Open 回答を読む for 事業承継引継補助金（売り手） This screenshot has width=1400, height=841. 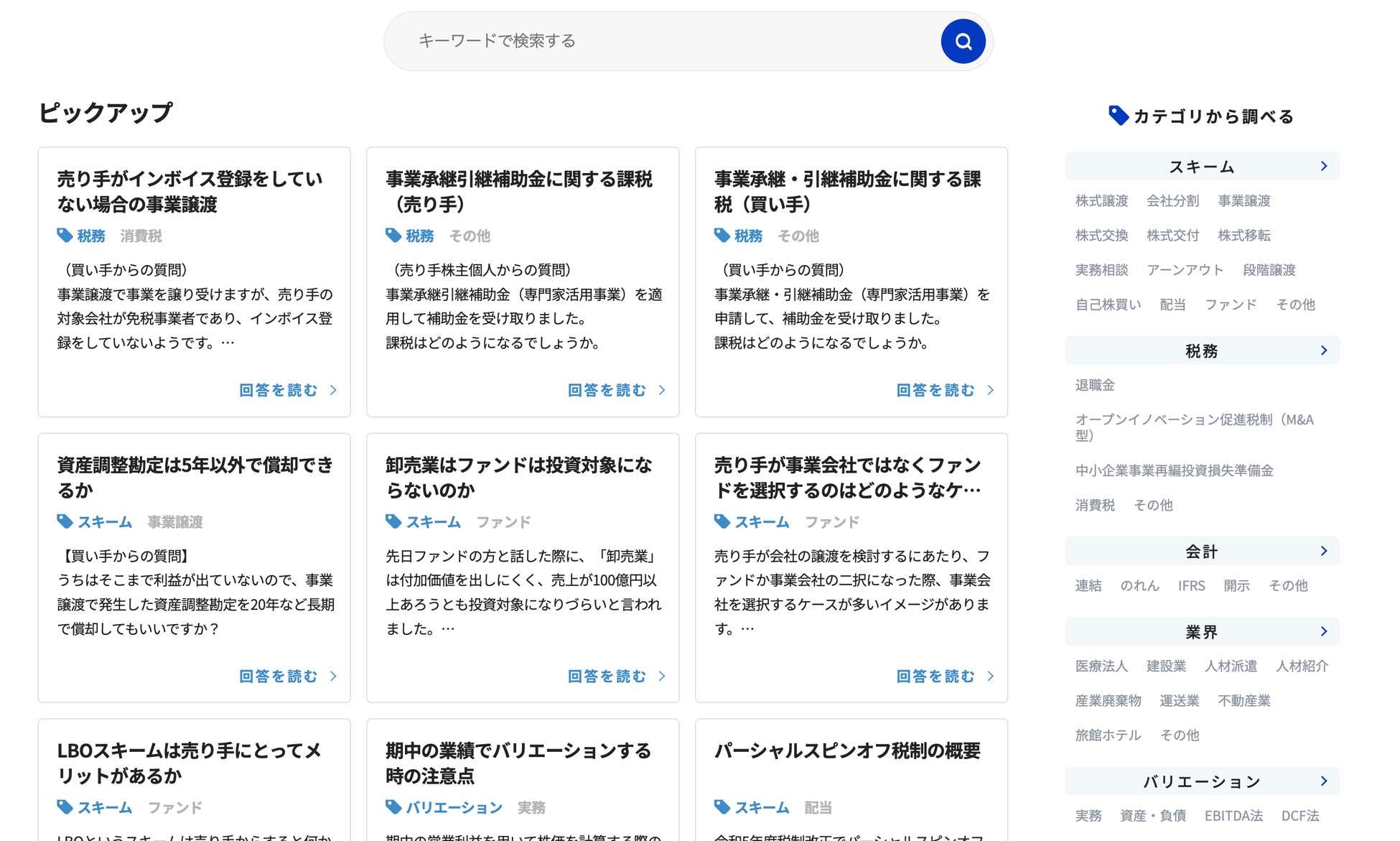pos(607,390)
